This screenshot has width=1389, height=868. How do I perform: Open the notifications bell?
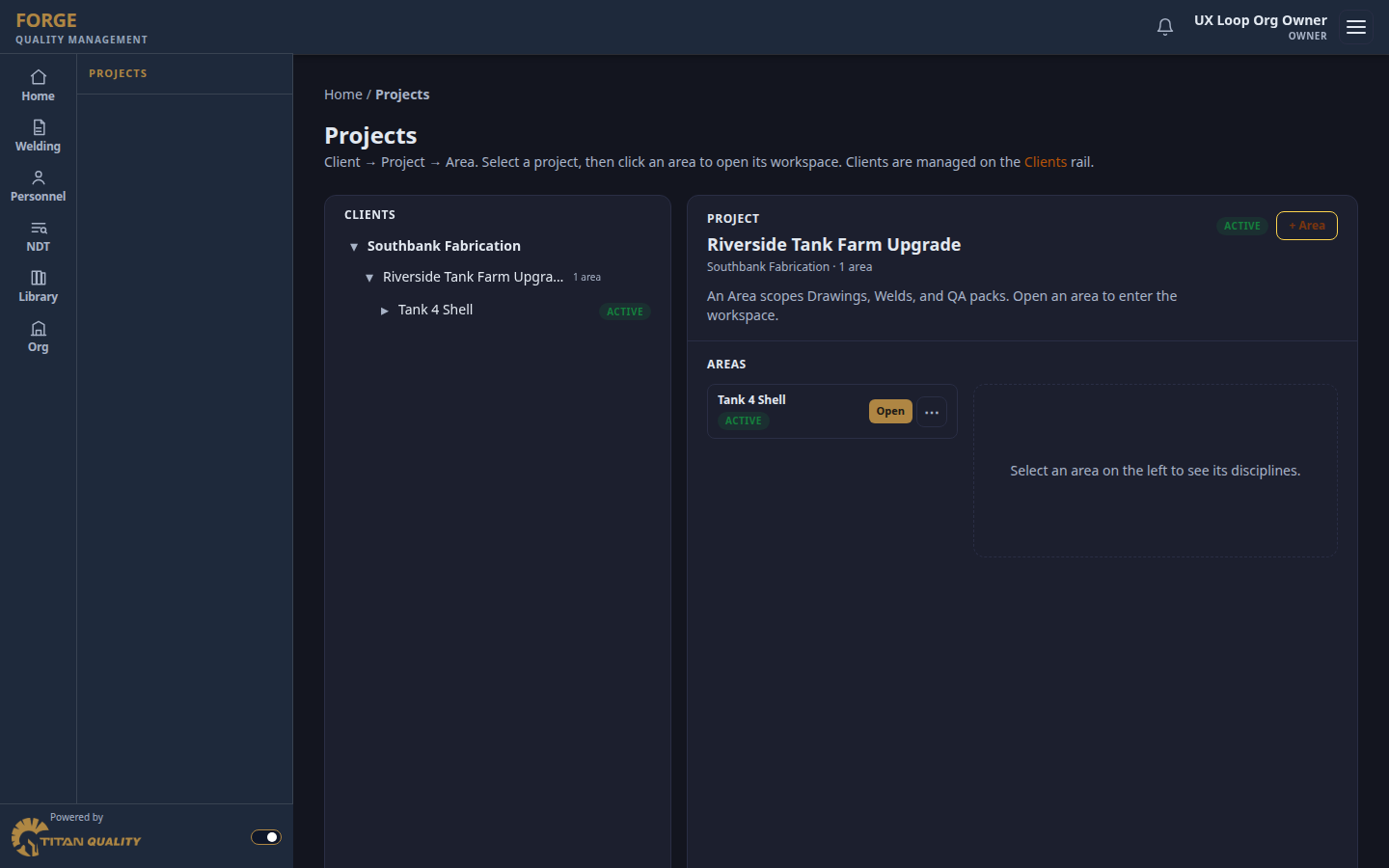pyautogui.click(x=1165, y=27)
